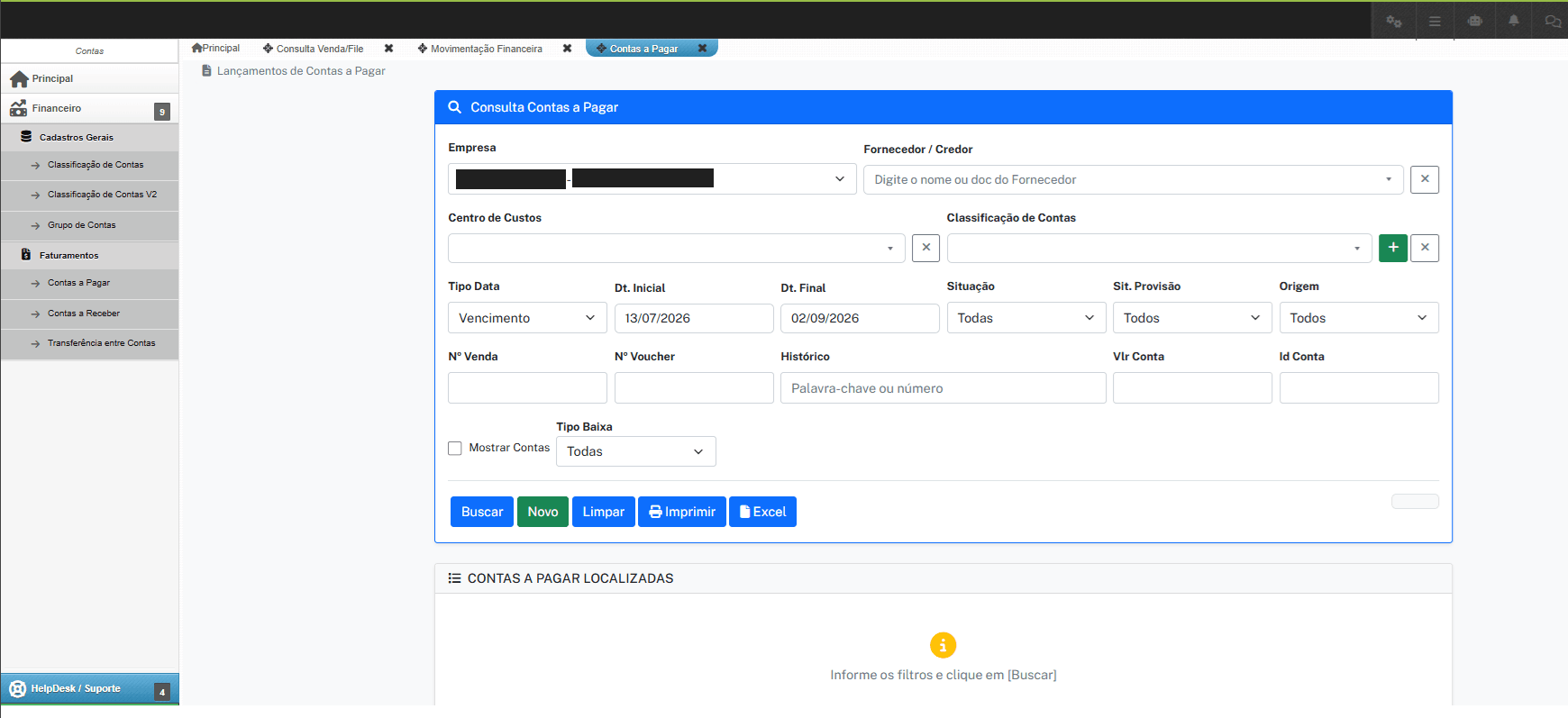Viewport: 1568px width, 718px height.
Task: Open the Empresa dropdown
Action: coord(652,178)
